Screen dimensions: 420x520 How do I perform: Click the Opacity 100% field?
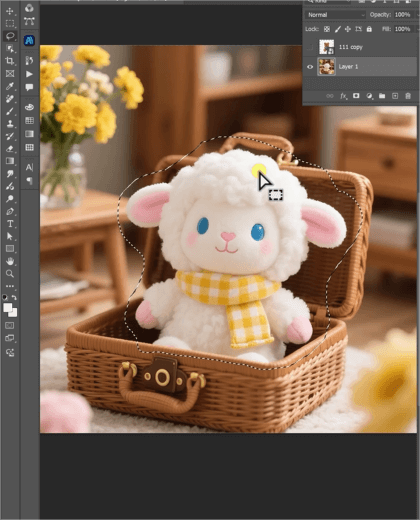click(403, 15)
